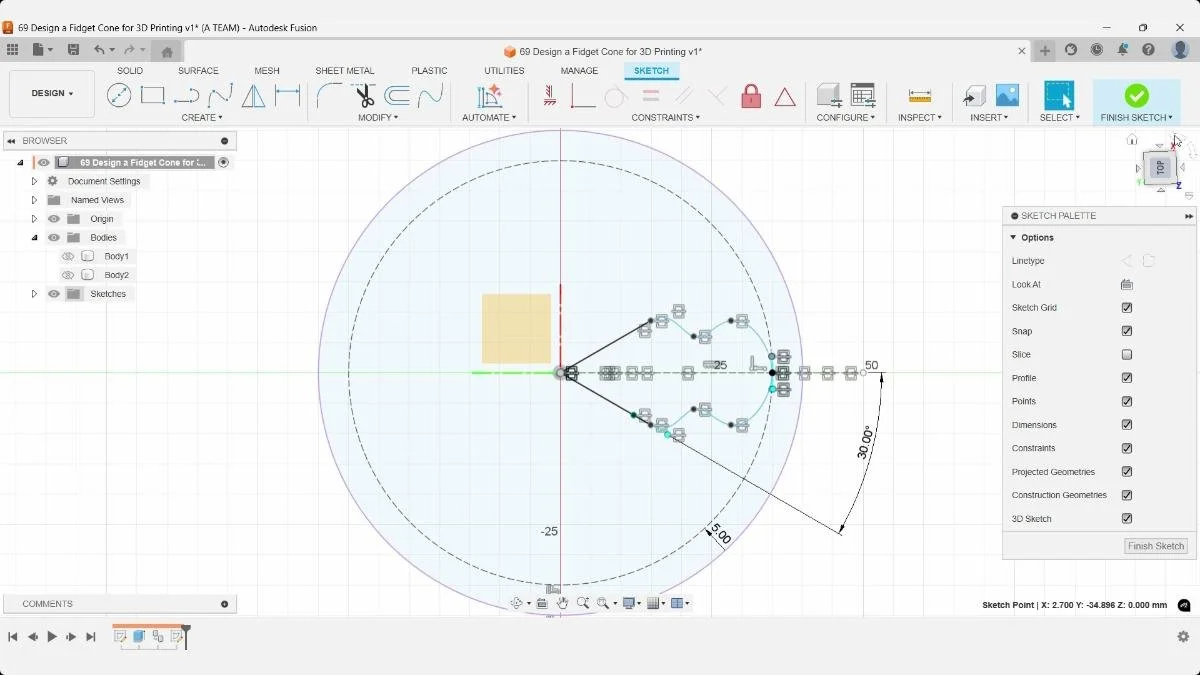Hide the Sketches folder eye icon
The height and width of the screenshot is (675, 1200).
pyautogui.click(x=54, y=294)
